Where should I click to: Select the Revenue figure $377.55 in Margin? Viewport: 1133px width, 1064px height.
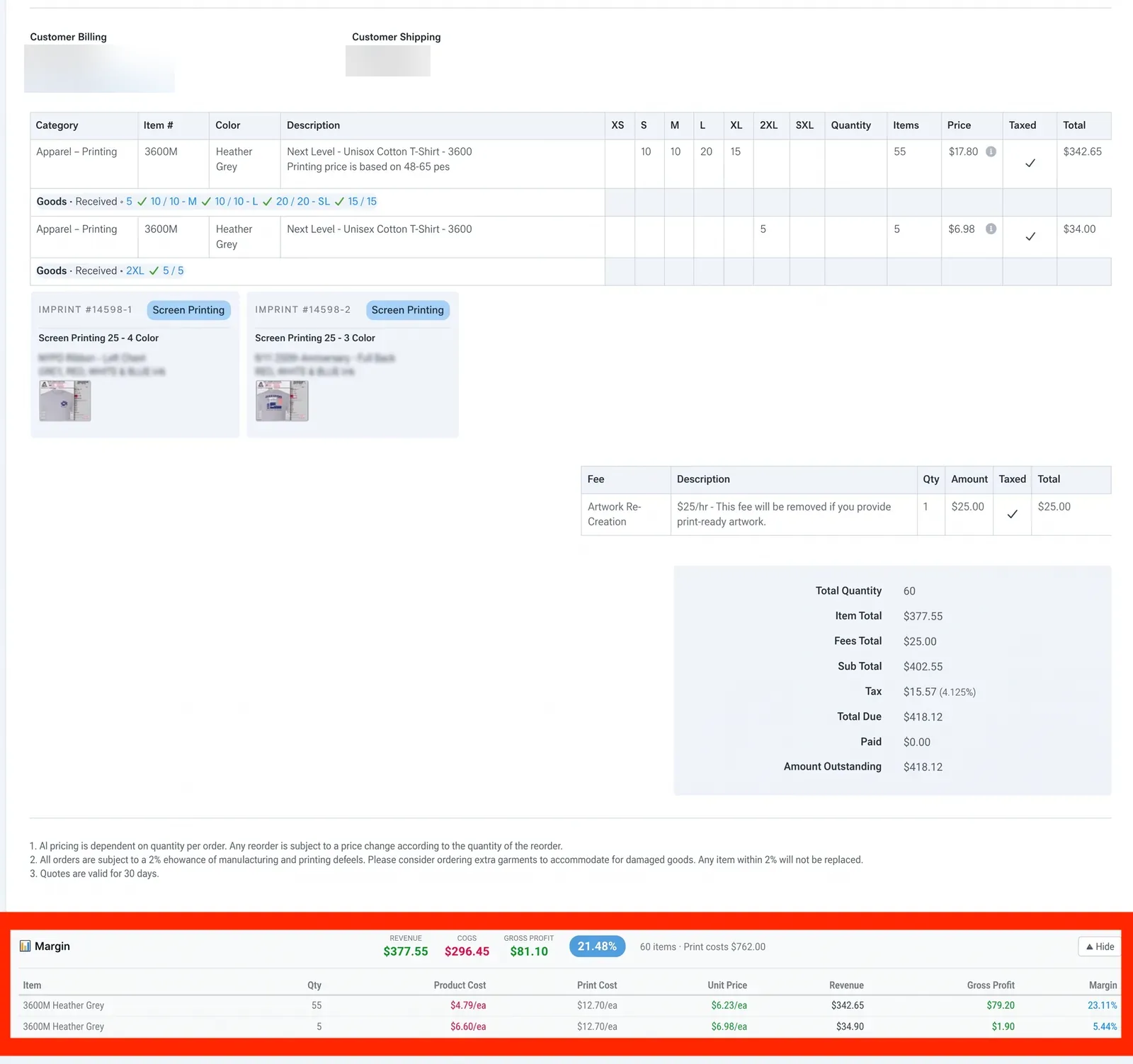pos(406,951)
